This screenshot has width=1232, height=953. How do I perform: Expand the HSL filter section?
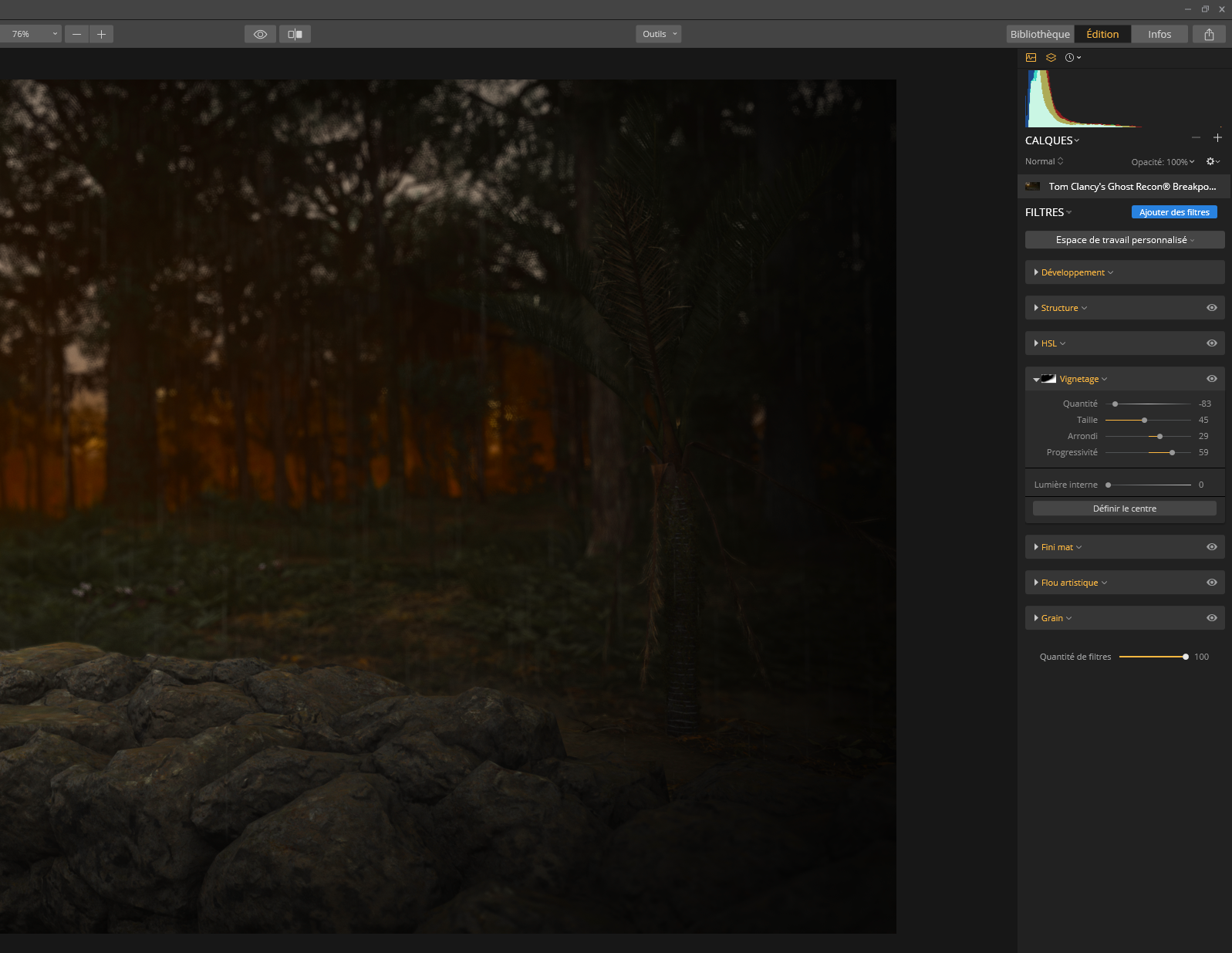click(1036, 343)
